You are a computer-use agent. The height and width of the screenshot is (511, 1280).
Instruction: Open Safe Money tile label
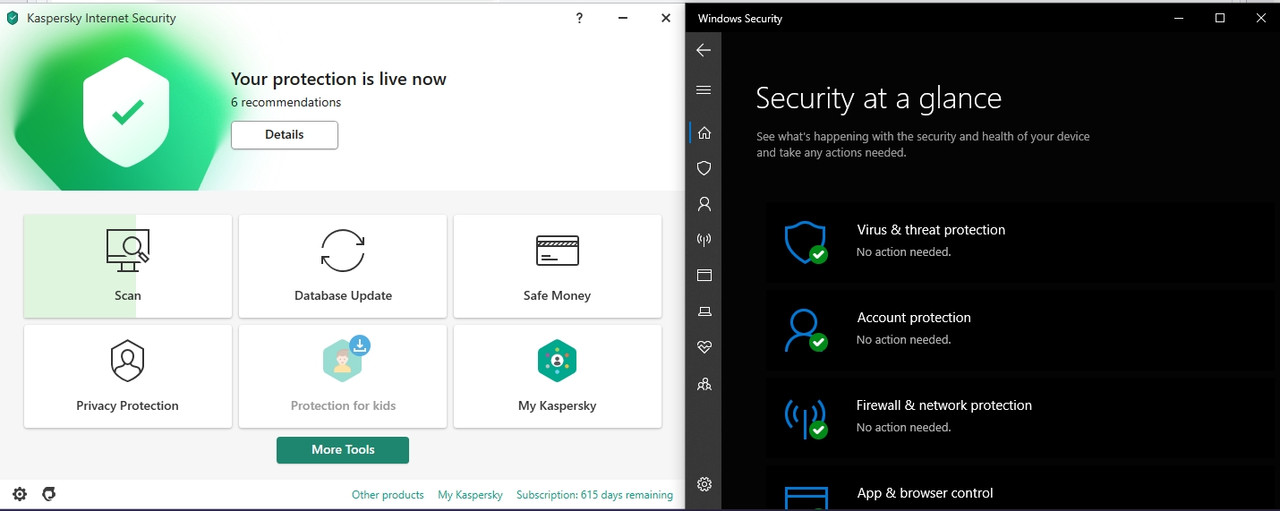tap(557, 296)
